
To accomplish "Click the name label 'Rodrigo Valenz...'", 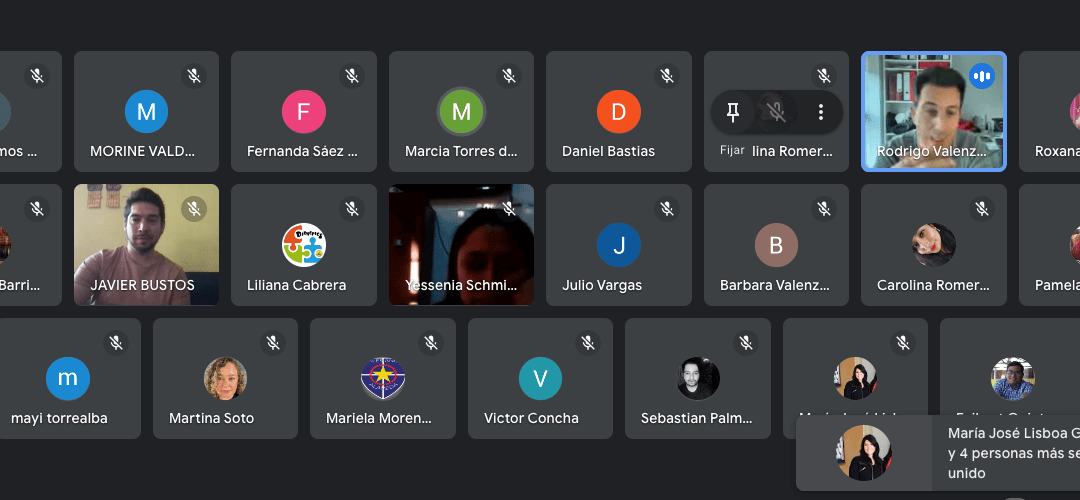I will [931, 151].
